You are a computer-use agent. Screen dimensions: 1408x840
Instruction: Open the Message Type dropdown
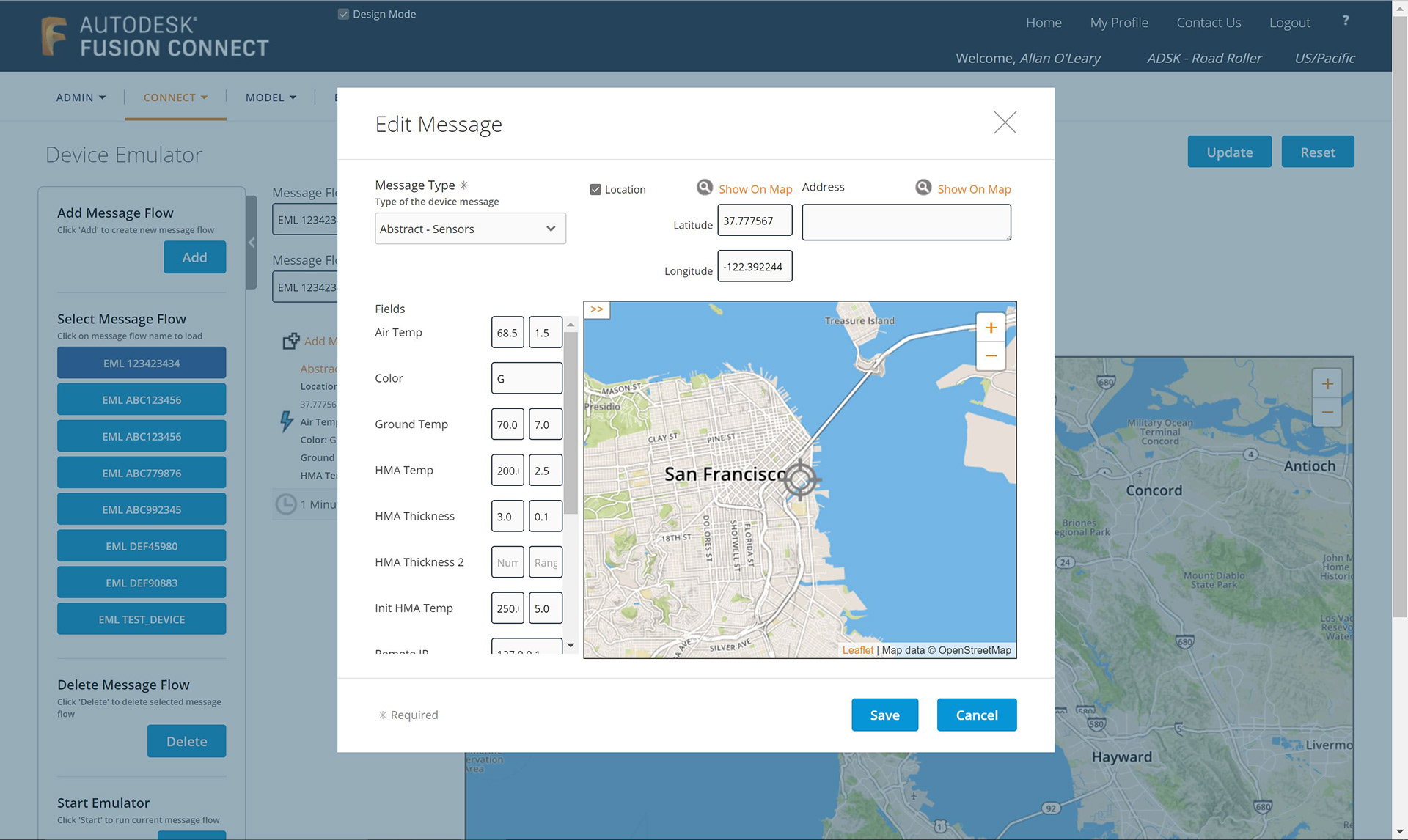tap(470, 229)
